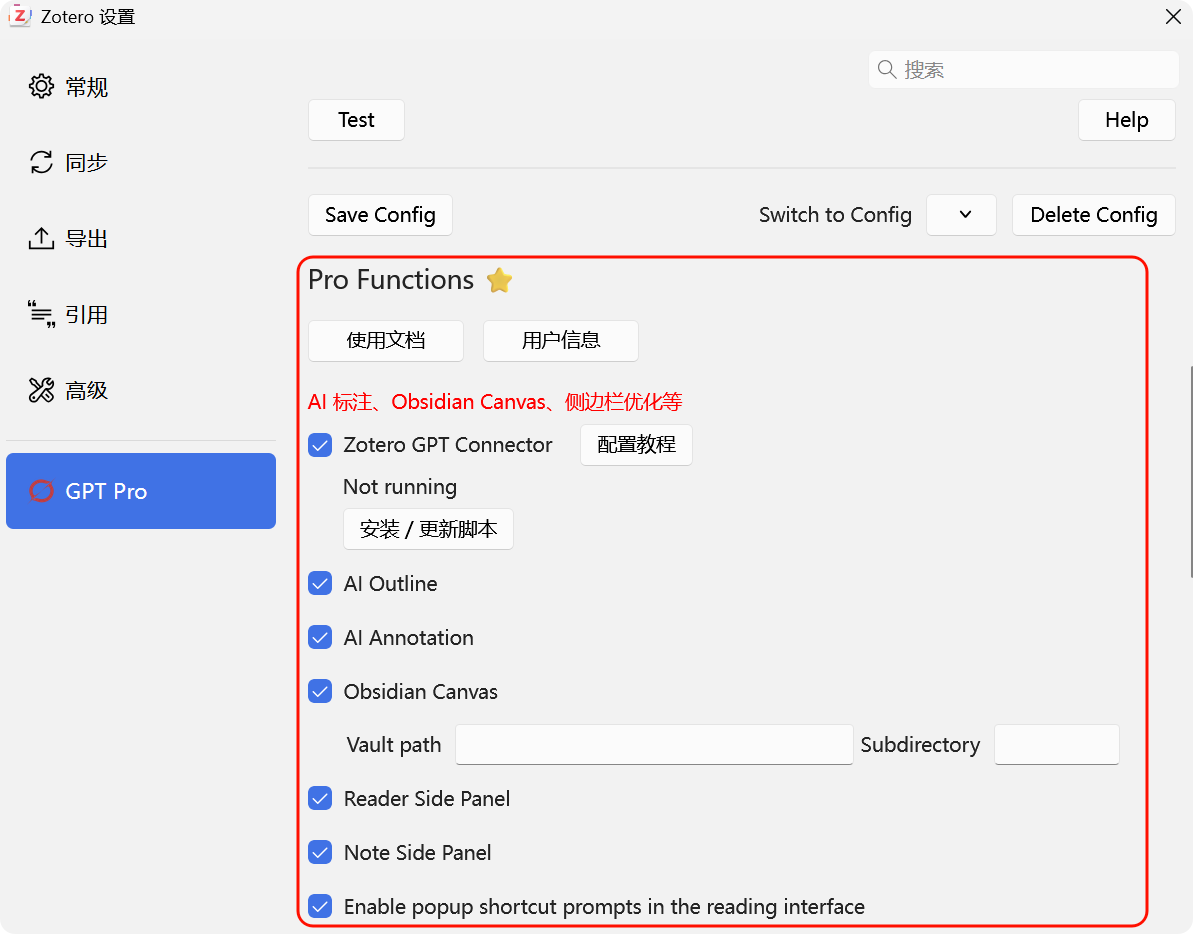Toggle Note Side Panel checkbox
This screenshot has width=1193, height=934.
[320, 853]
